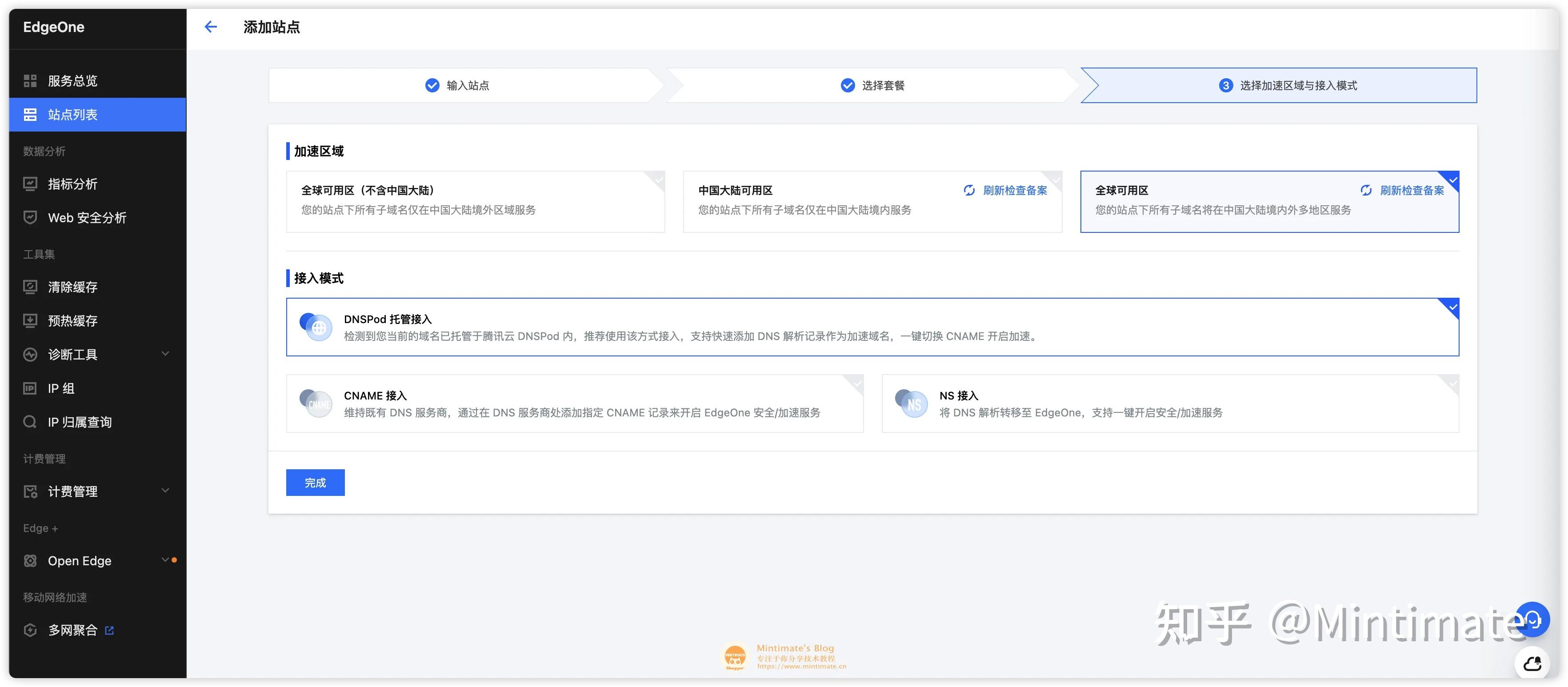Select the 选择套餐 step tab
The height and width of the screenshot is (687, 1568).
[x=873, y=85]
